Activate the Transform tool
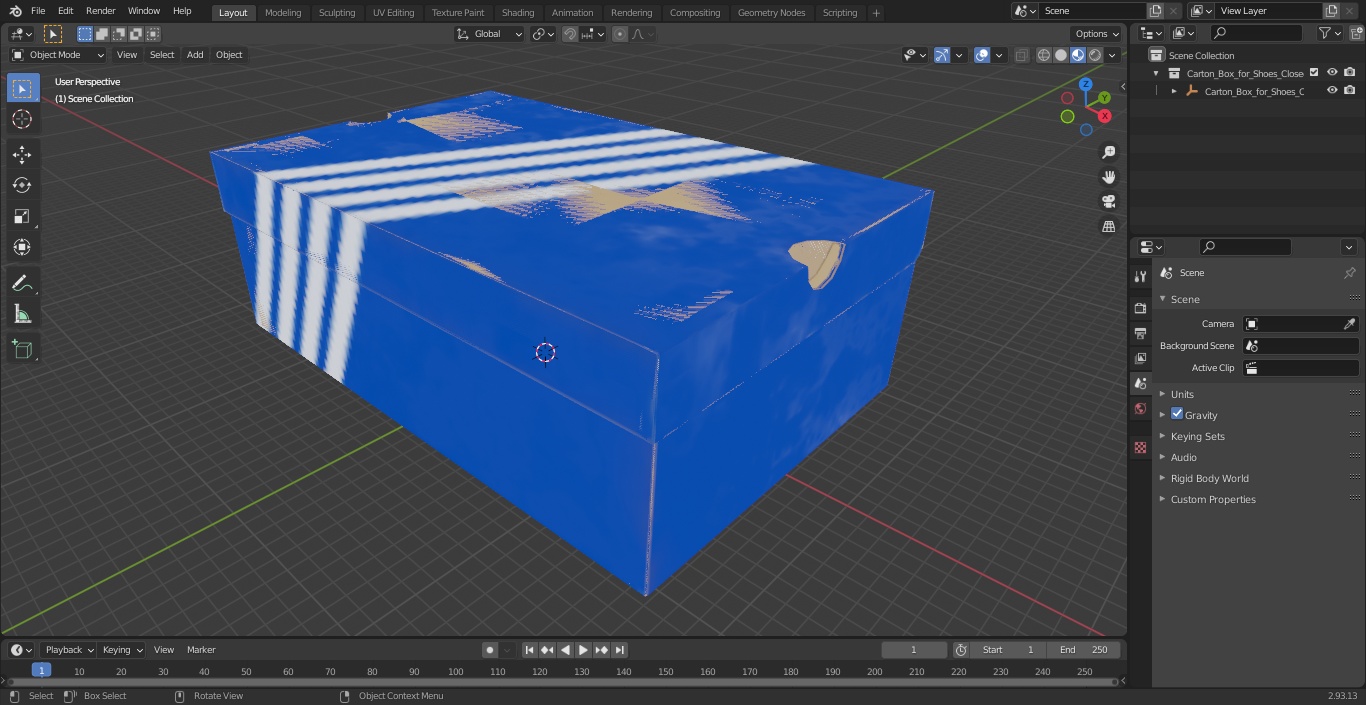The image size is (1366, 705). [x=22, y=247]
